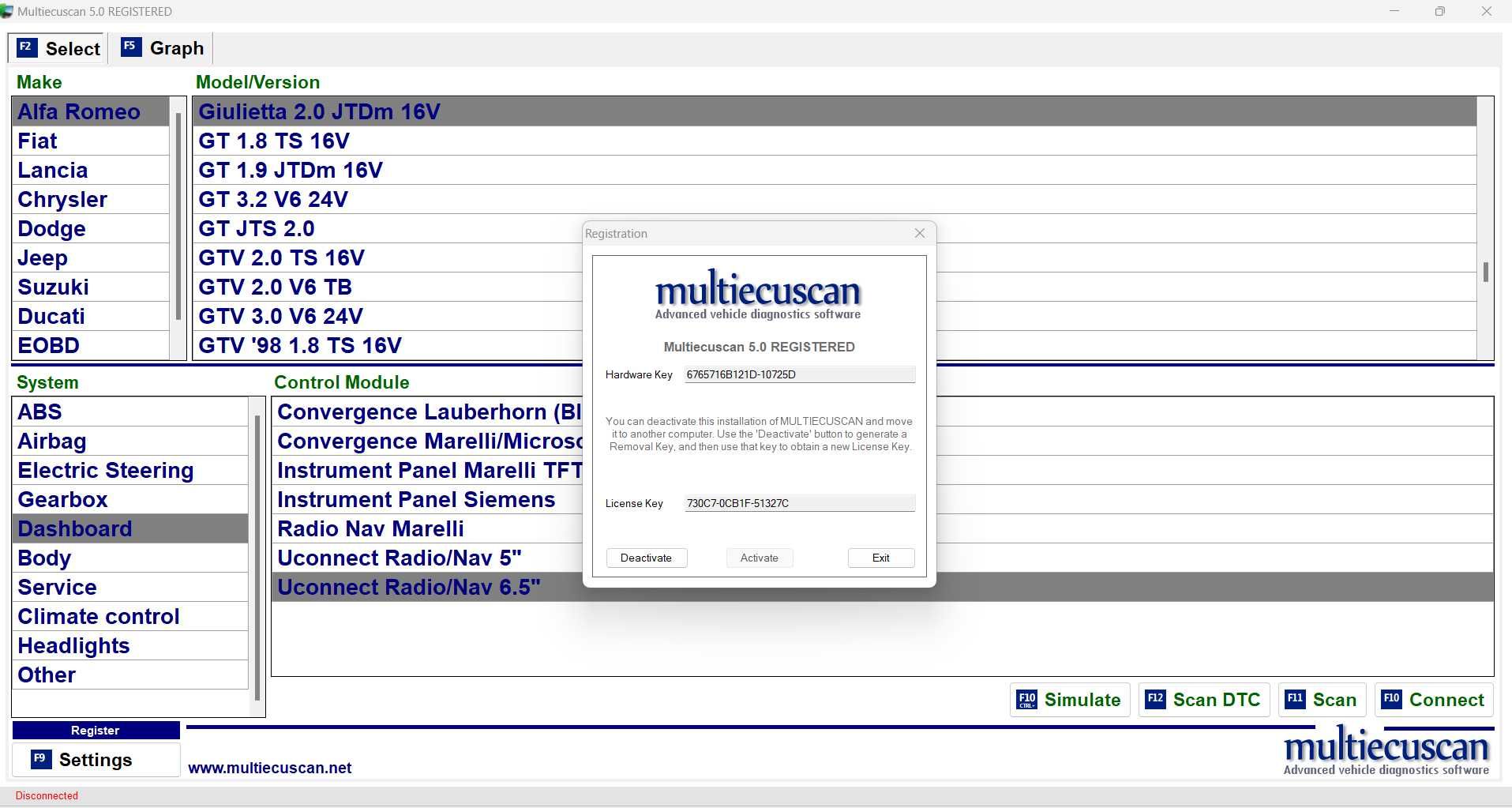This screenshot has width=1512, height=808.
Task: Select Gearbox system
Action: [130, 499]
